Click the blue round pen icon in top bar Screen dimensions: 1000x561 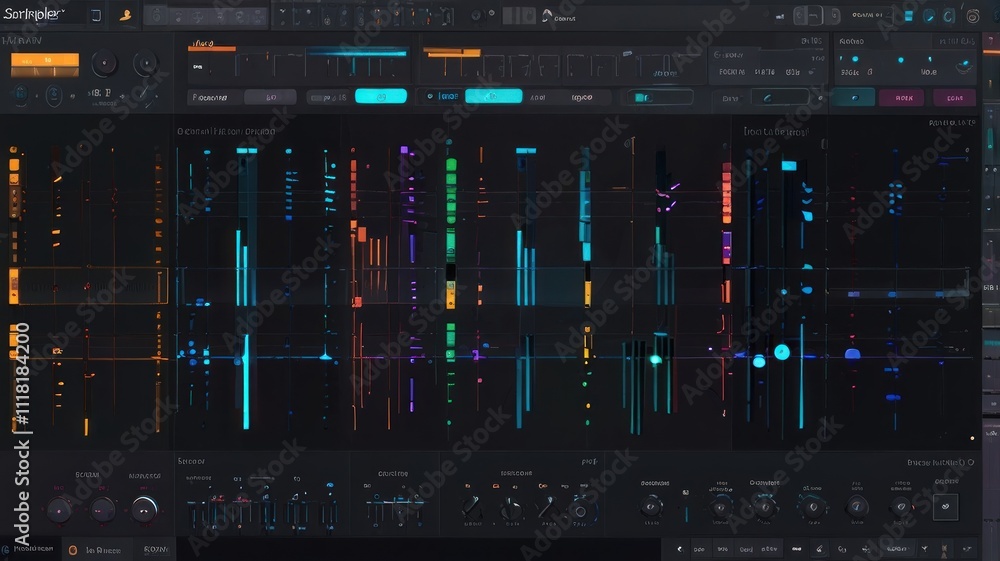click(929, 17)
